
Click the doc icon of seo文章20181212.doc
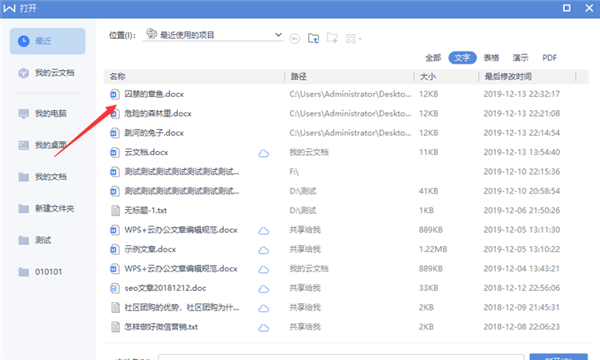pos(114,288)
